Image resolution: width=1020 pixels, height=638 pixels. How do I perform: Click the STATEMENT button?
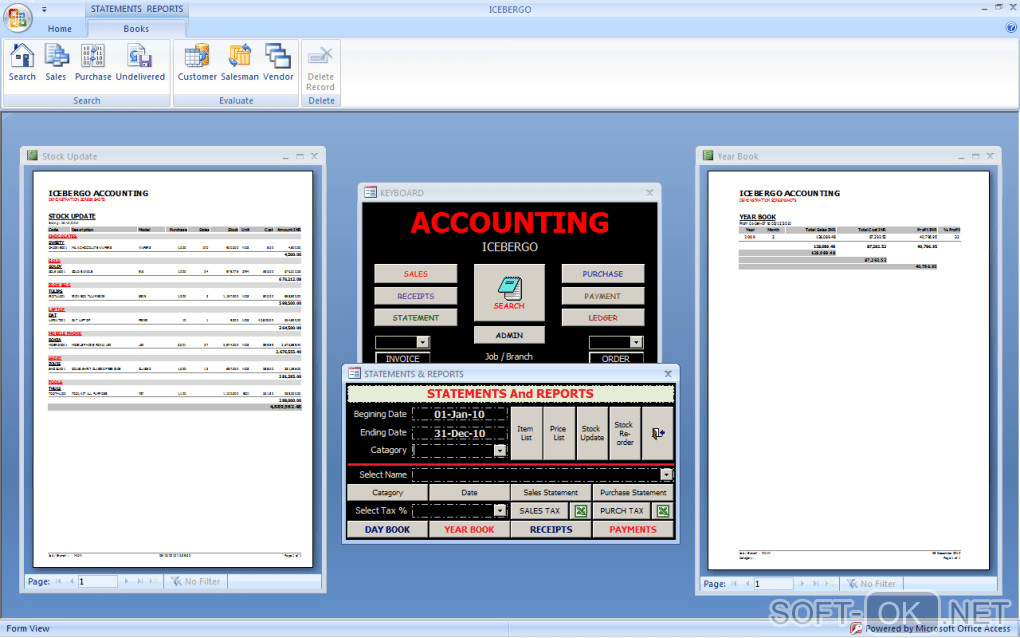pos(416,318)
